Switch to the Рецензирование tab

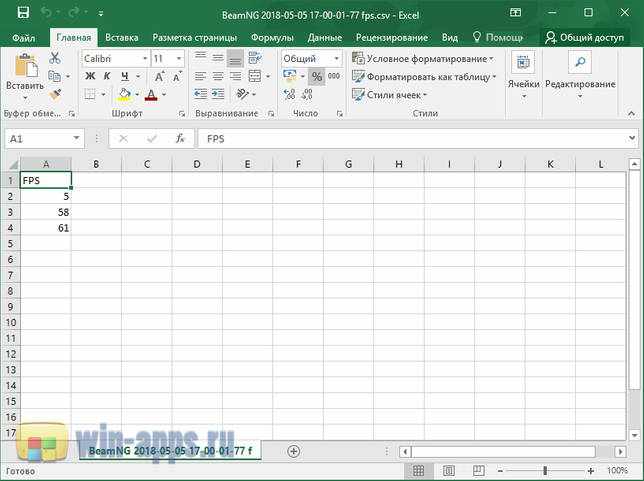[x=391, y=37]
